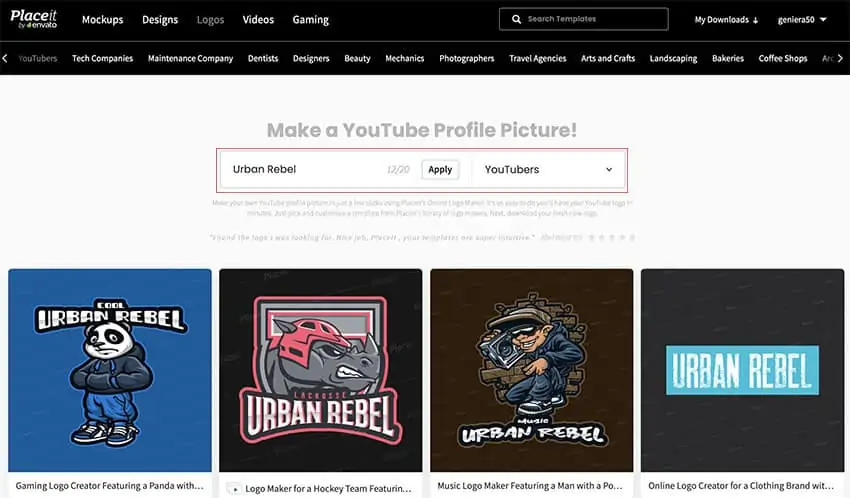This screenshot has height=498, width=850.
Task: Select the Beauty category
Action: [x=357, y=58]
